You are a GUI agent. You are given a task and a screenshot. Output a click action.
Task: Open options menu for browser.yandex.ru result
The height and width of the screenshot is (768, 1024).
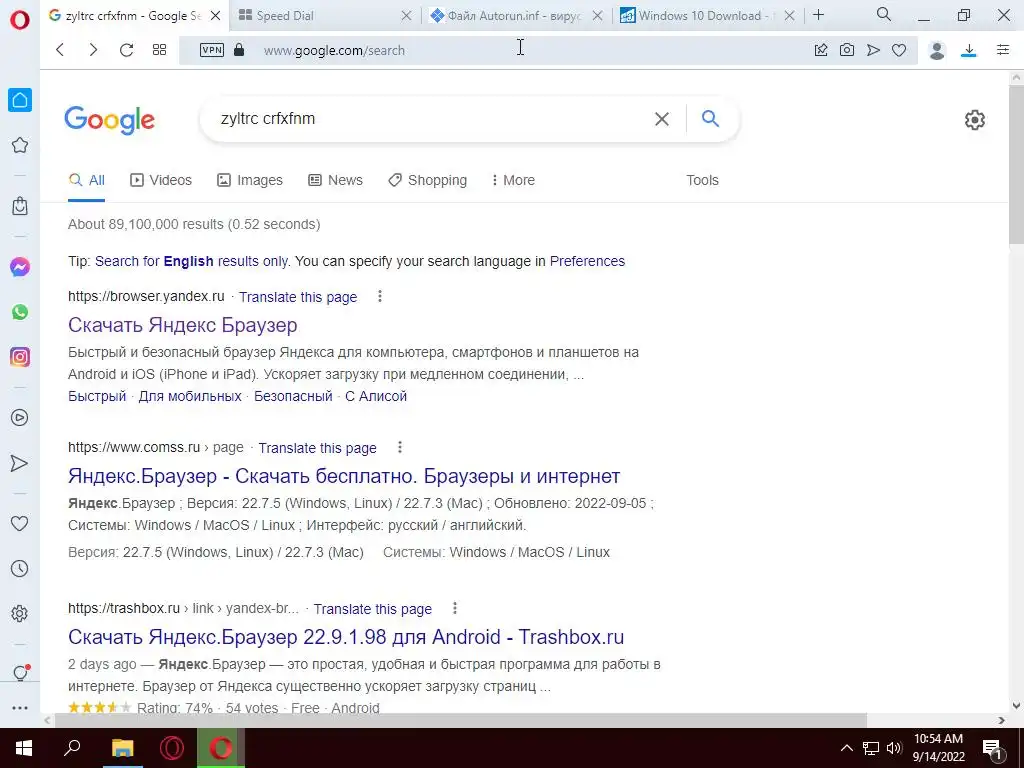pyautogui.click(x=379, y=296)
